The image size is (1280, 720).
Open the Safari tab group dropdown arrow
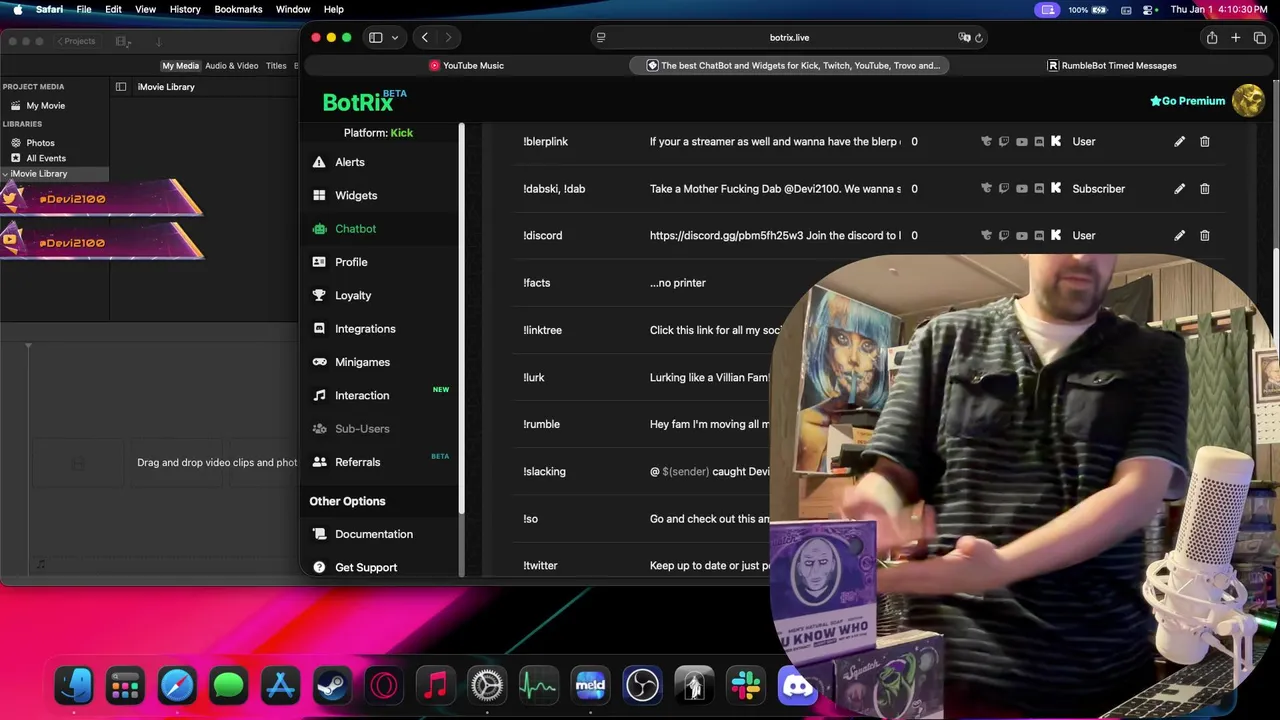[395, 37]
